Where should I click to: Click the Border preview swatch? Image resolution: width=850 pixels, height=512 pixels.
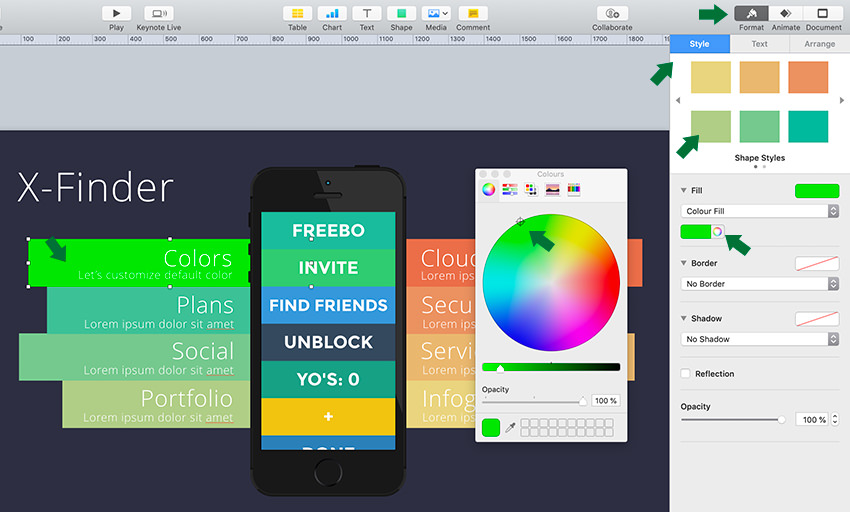point(817,263)
